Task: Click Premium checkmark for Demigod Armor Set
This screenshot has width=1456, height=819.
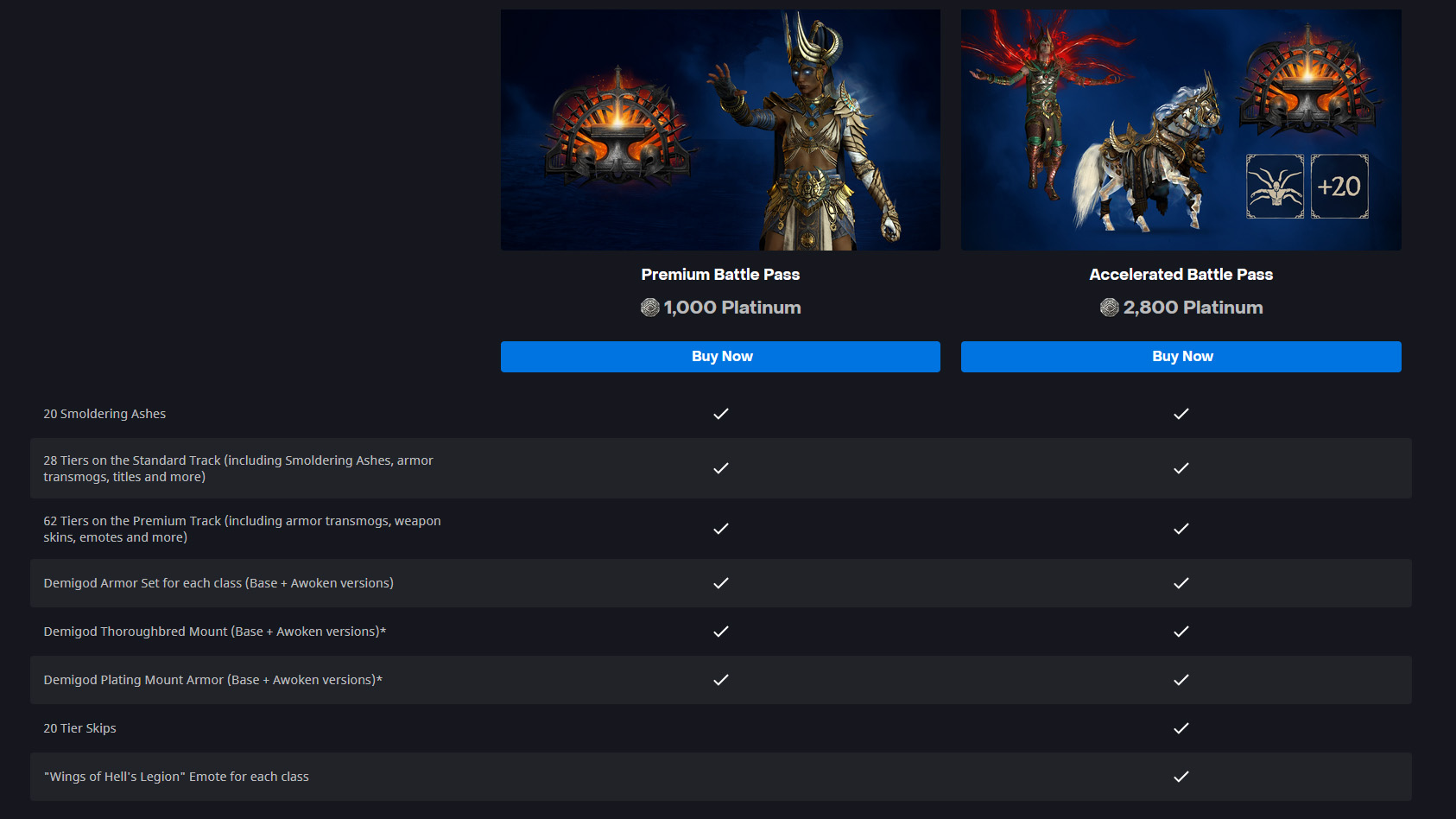Action: coord(721,583)
